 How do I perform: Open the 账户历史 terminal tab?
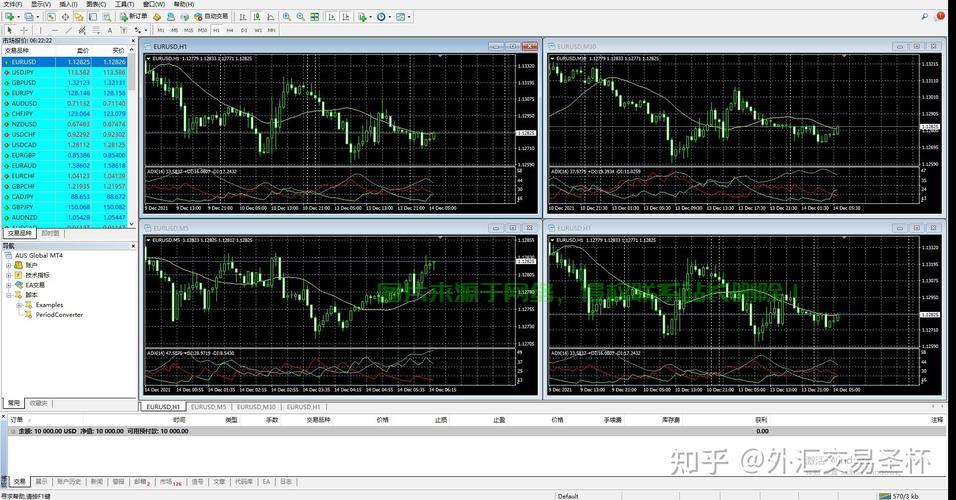(69, 481)
